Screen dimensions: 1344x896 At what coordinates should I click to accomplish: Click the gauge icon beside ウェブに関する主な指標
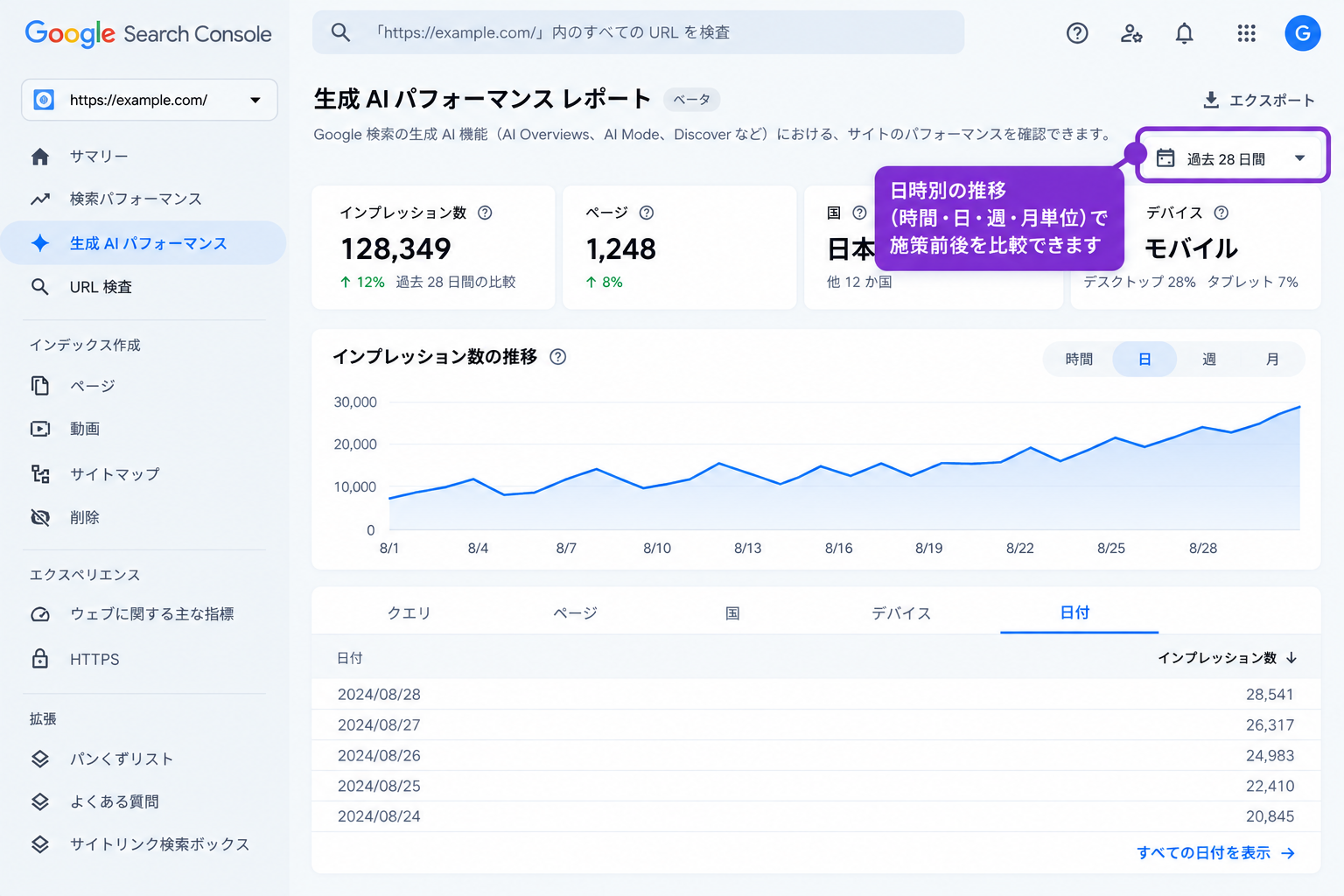point(40,614)
